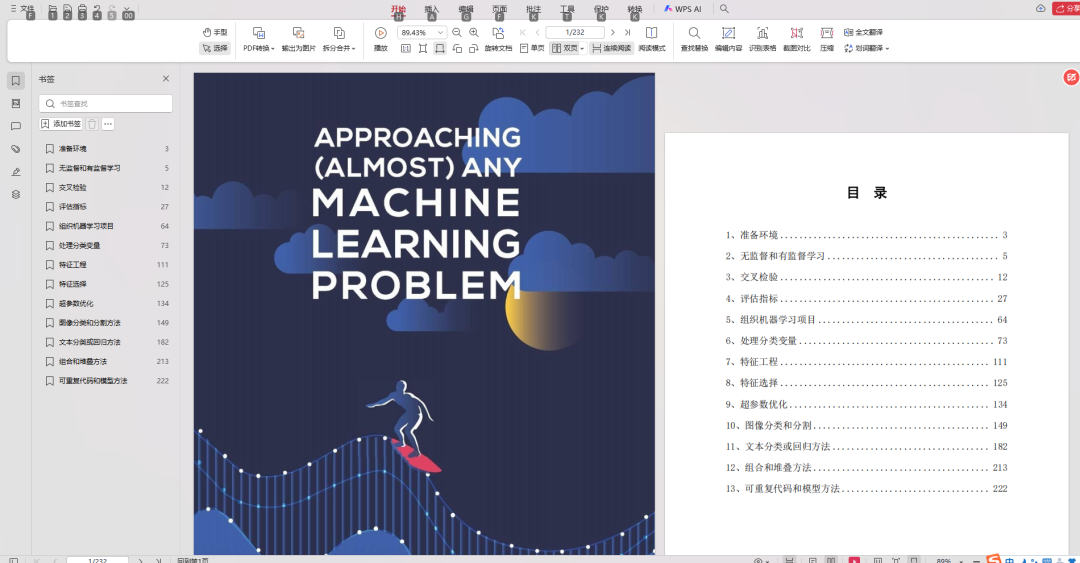Image resolution: width=1080 pixels, height=563 pixels.
Task: Switch to the 工具 tab
Action: (x=567, y=9)
